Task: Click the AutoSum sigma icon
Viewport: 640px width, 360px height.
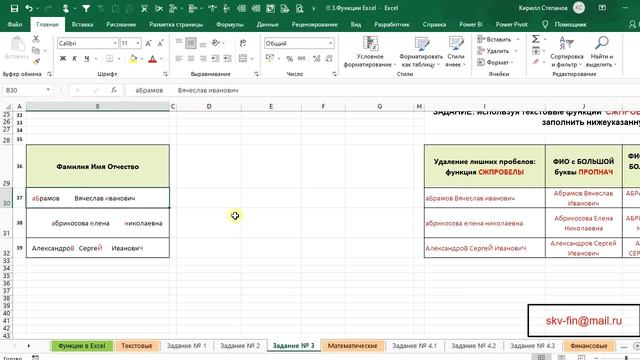Action: (536, 39)
